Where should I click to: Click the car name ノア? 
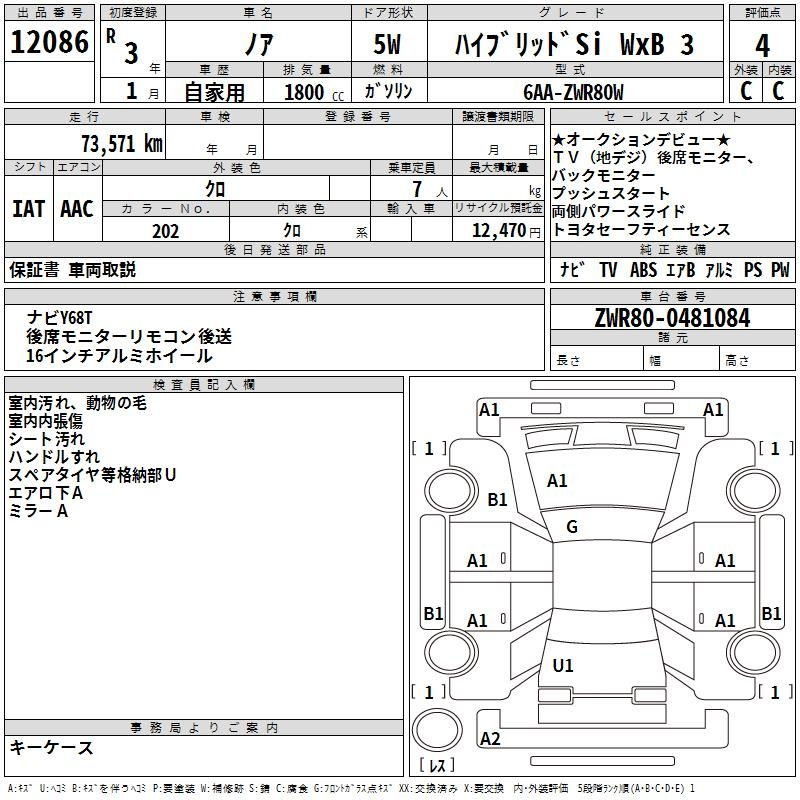pyautogui.click(x=259, y=44)
